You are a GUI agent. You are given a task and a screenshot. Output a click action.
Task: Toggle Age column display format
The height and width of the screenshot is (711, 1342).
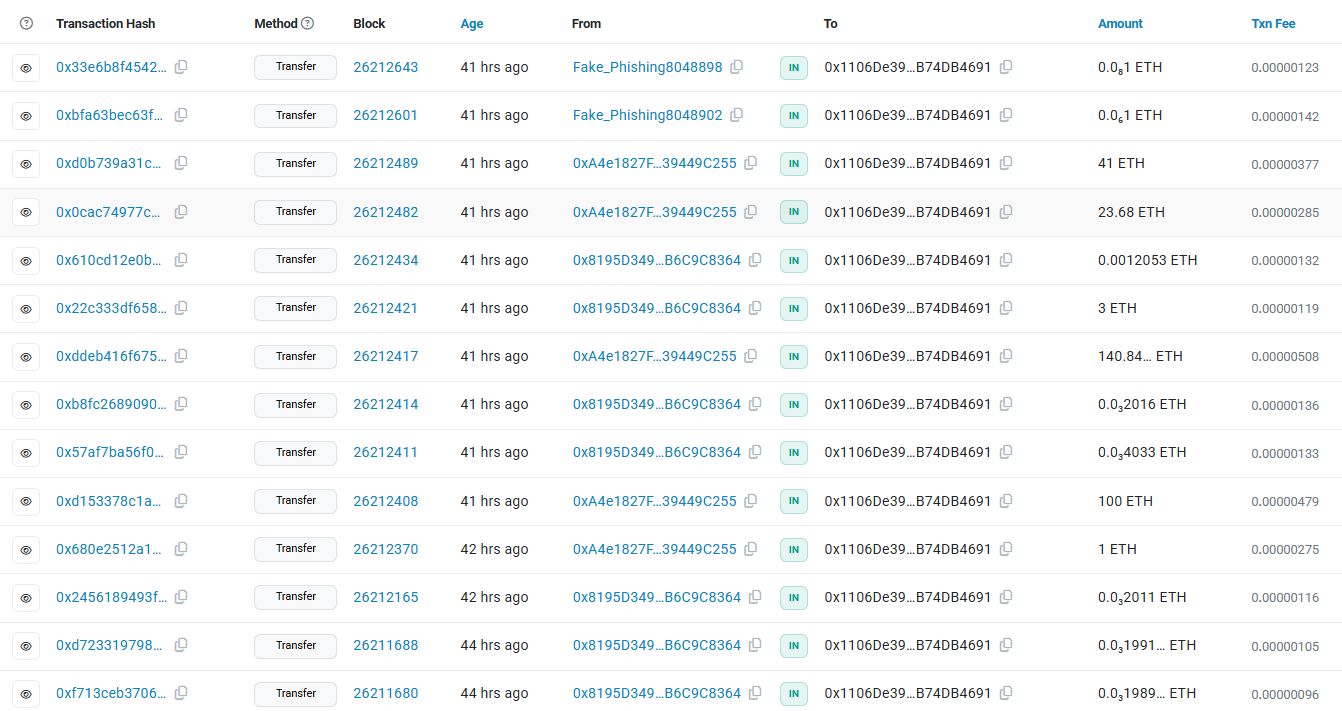click(x=472, y=23)
